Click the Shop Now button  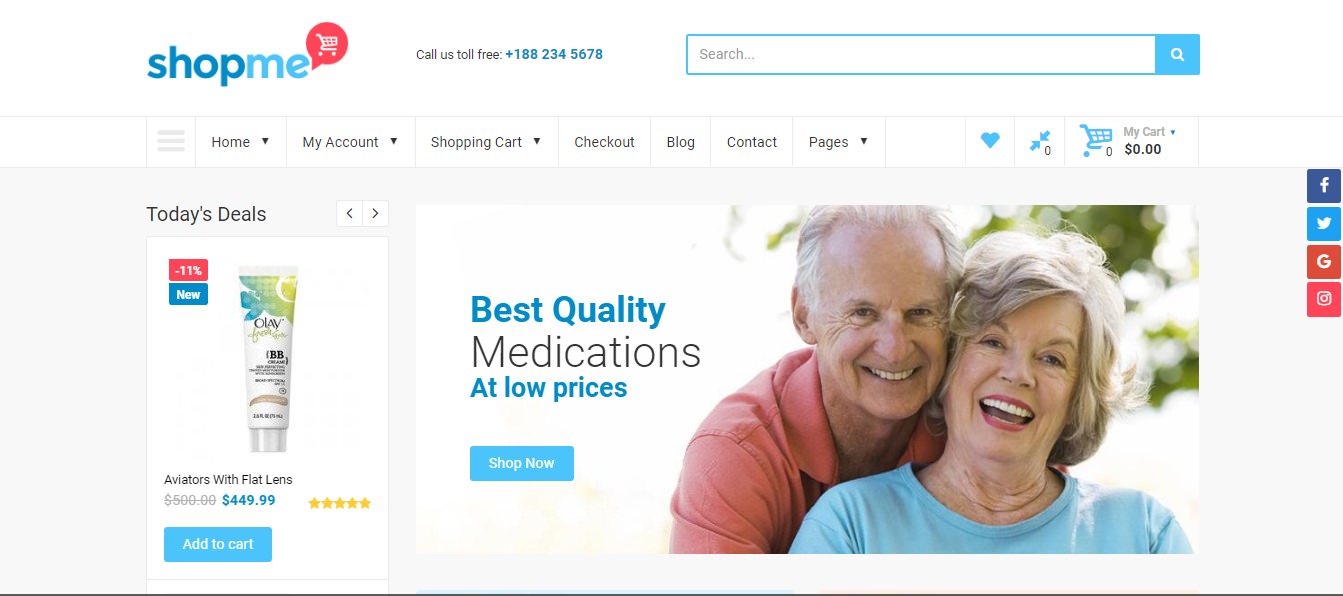click(x=522, y=463)
